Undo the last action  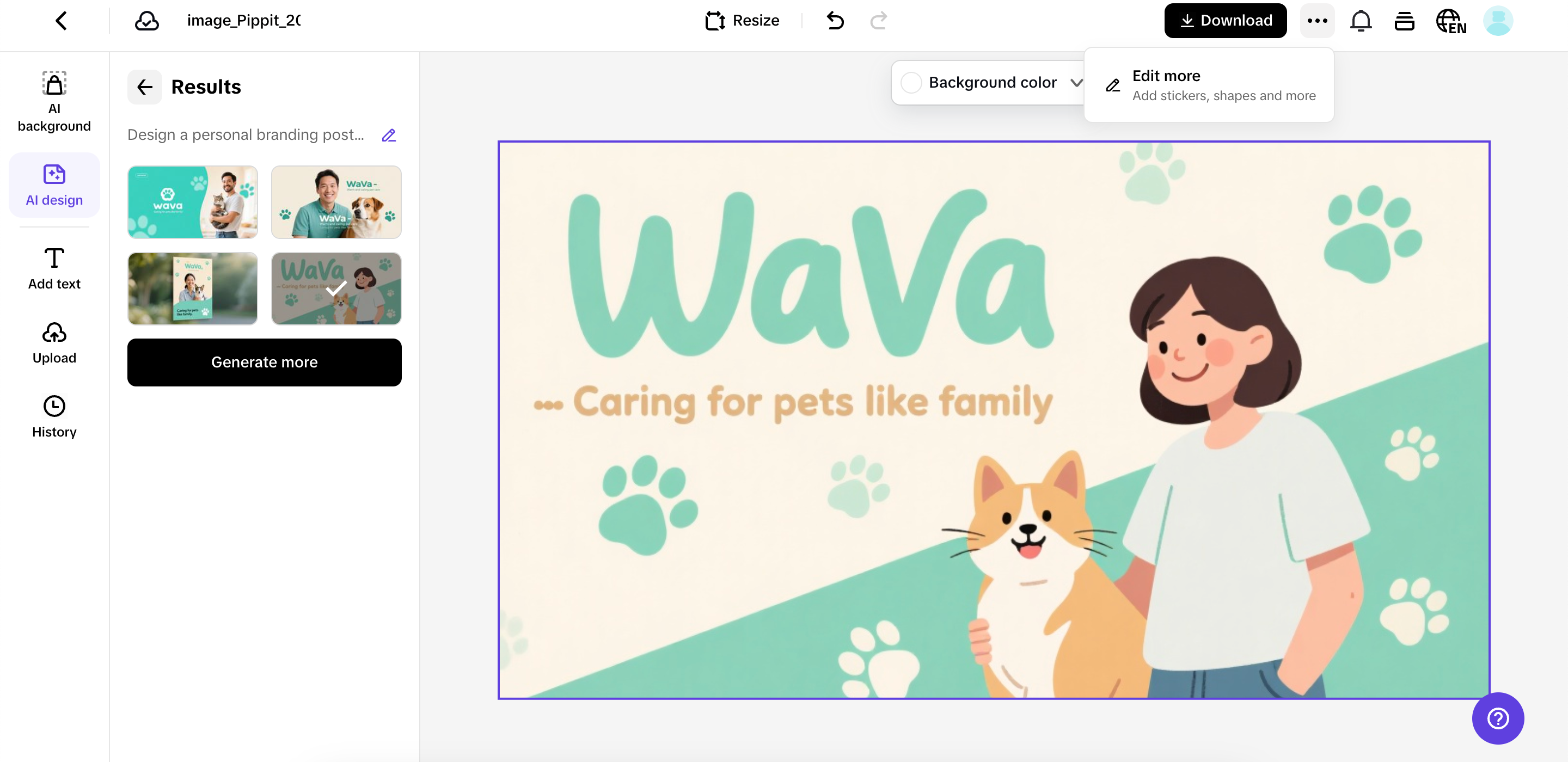tap(835, 21)
